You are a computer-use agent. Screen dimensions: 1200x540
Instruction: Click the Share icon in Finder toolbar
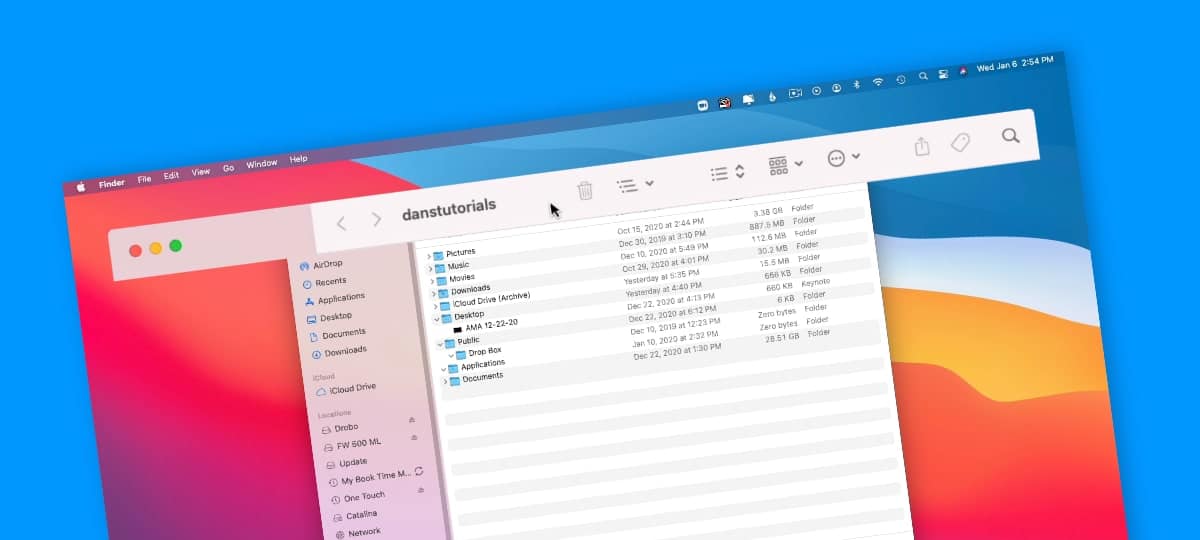[x=922, y=146]
